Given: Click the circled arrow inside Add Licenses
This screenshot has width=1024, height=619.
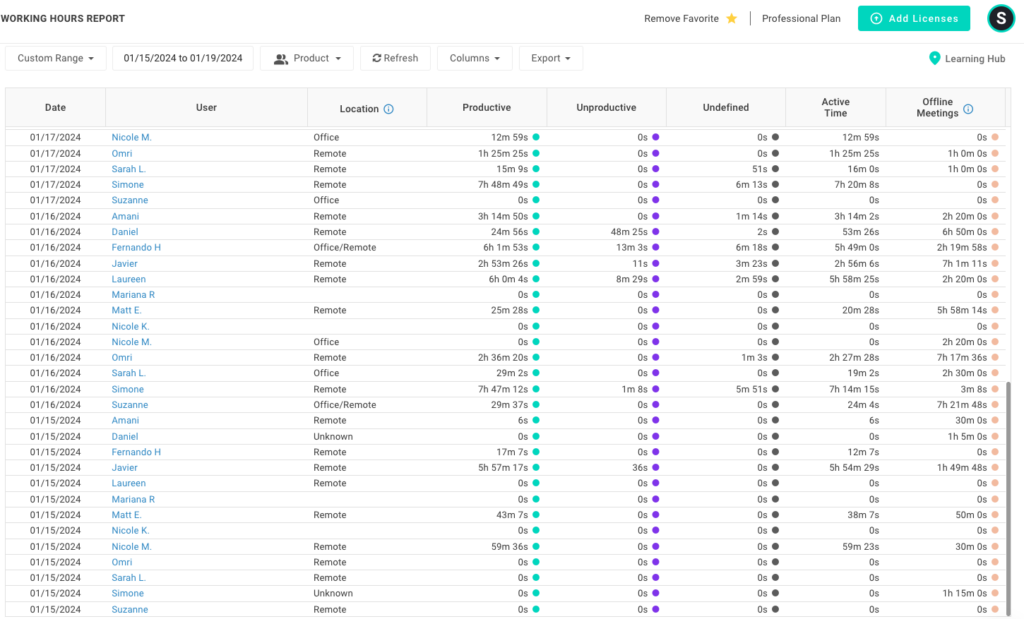Looking at the screenshot, I should pyautogui.click(x=878, y=18).
